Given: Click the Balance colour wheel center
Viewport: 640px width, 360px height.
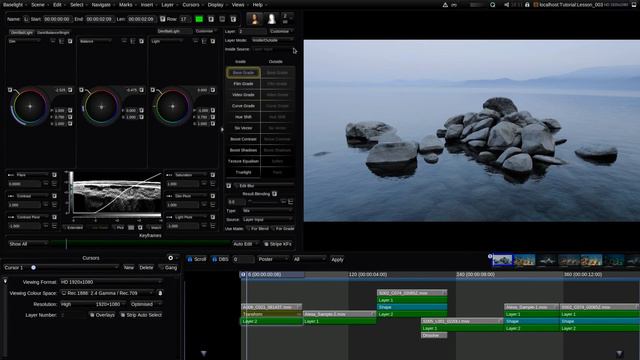Looking at the screenshot, I should click(x=101, y=107).
